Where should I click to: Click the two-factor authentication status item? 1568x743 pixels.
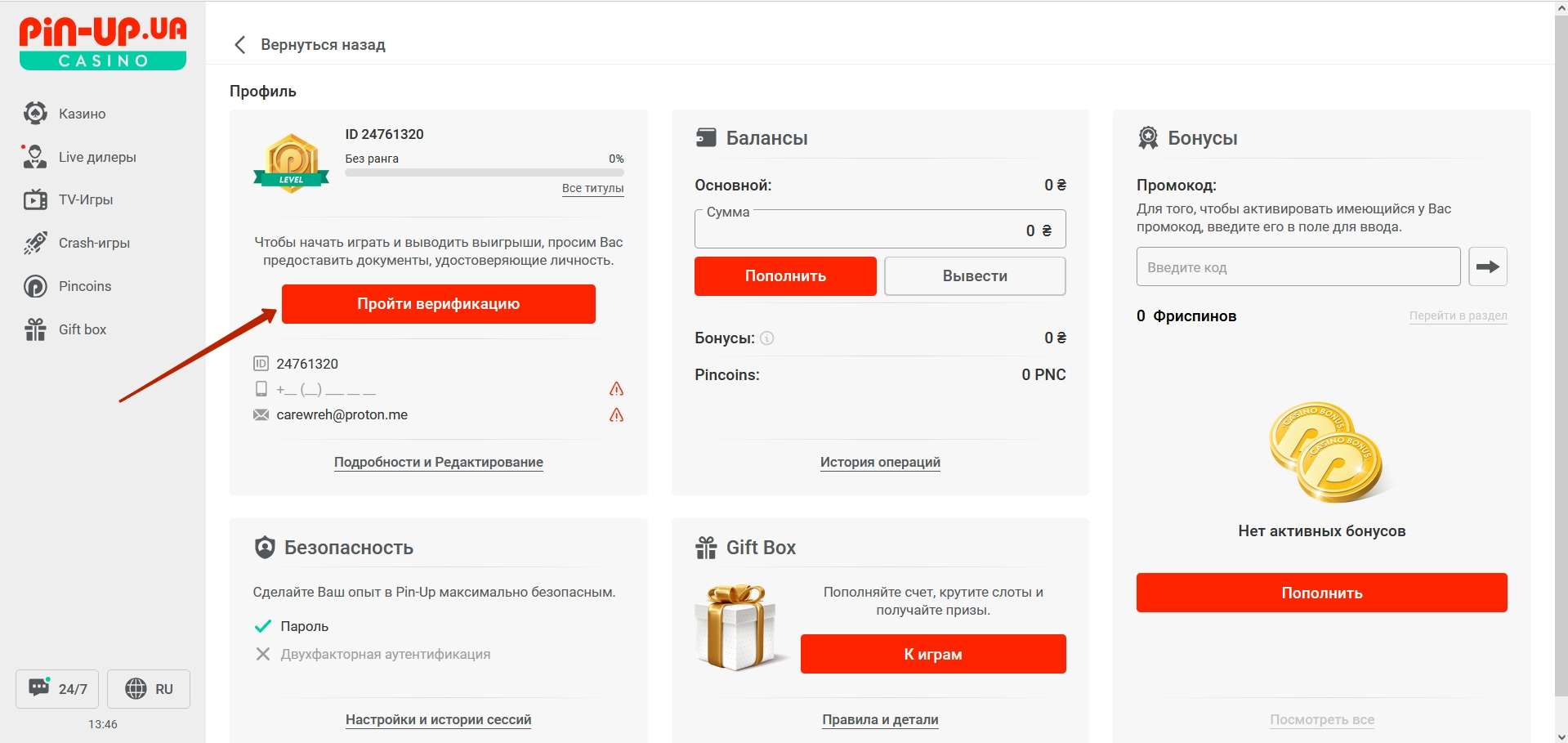[384, 654]
